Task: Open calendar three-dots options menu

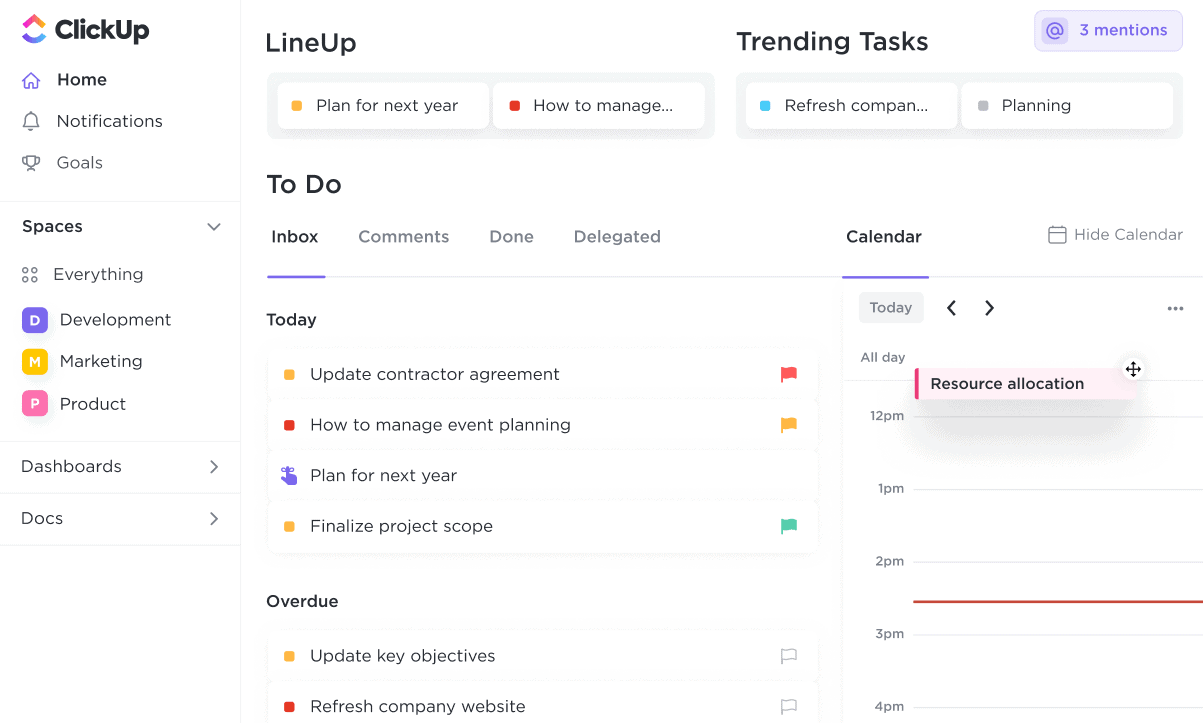Action: (1175, 308)
